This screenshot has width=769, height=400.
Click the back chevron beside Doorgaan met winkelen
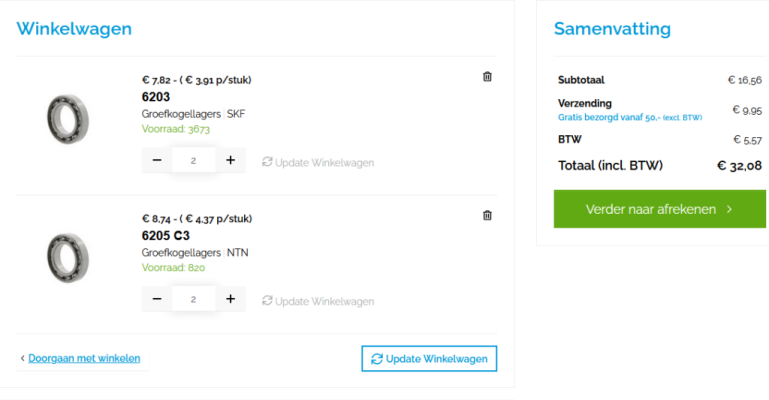pyautogui.click(x=23, y=358)
